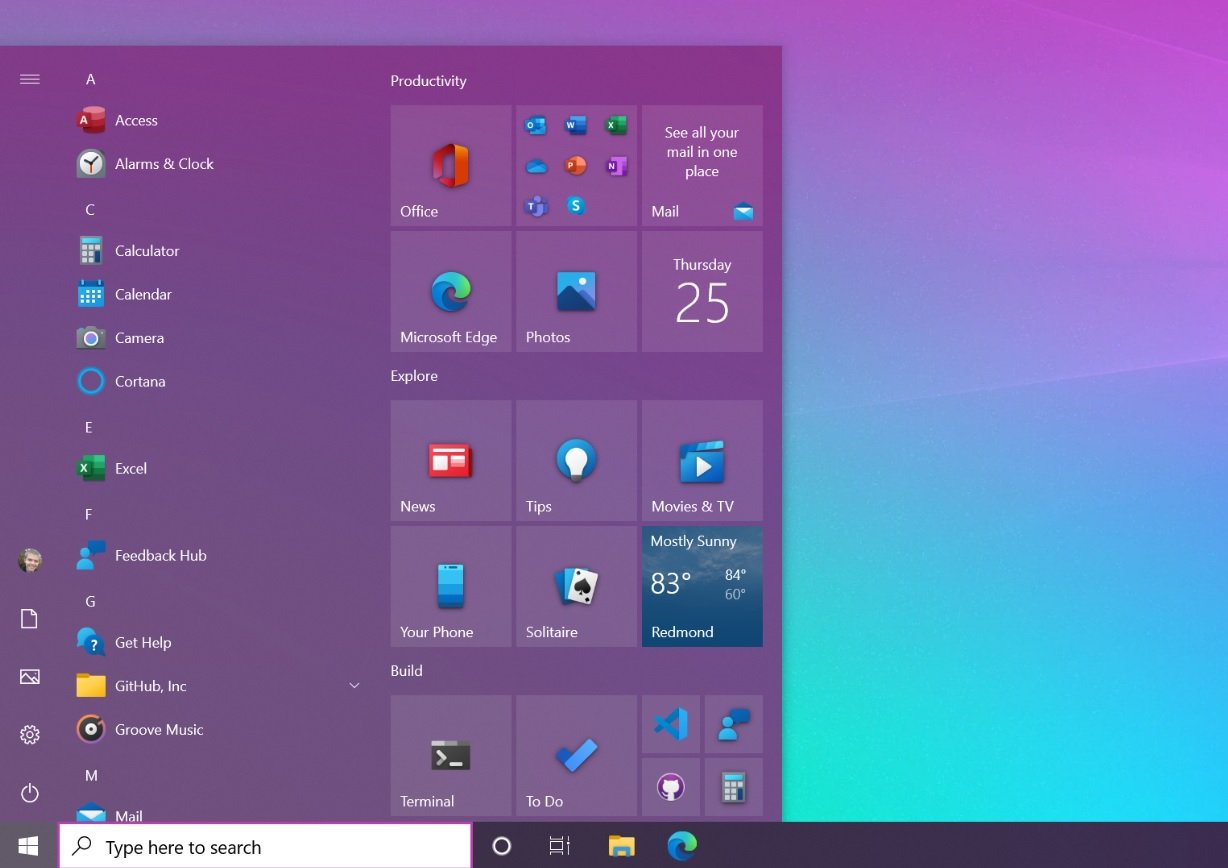Click the letter A header to jump alphabetically

pos(90,78)
